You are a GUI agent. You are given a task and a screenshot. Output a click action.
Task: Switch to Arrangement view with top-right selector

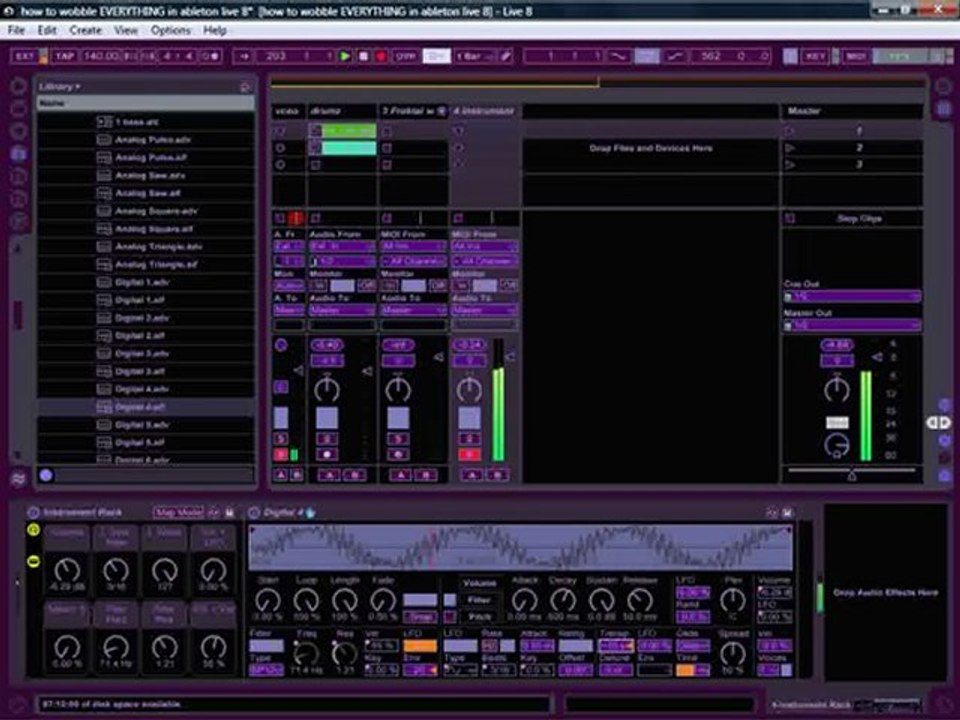pyautogui.click(x=943, y=88)
